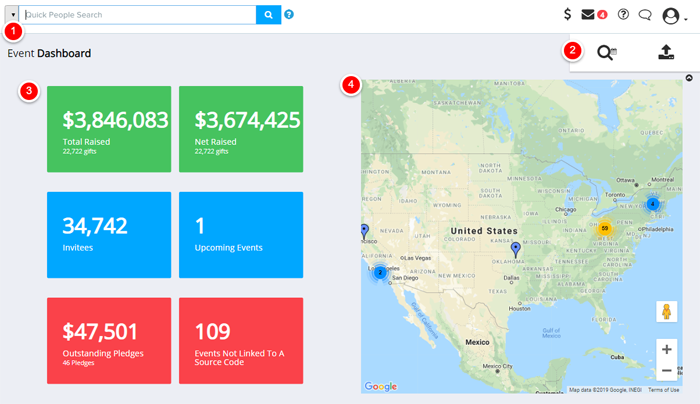Open the search type dropdown arrow

point(12,15)
